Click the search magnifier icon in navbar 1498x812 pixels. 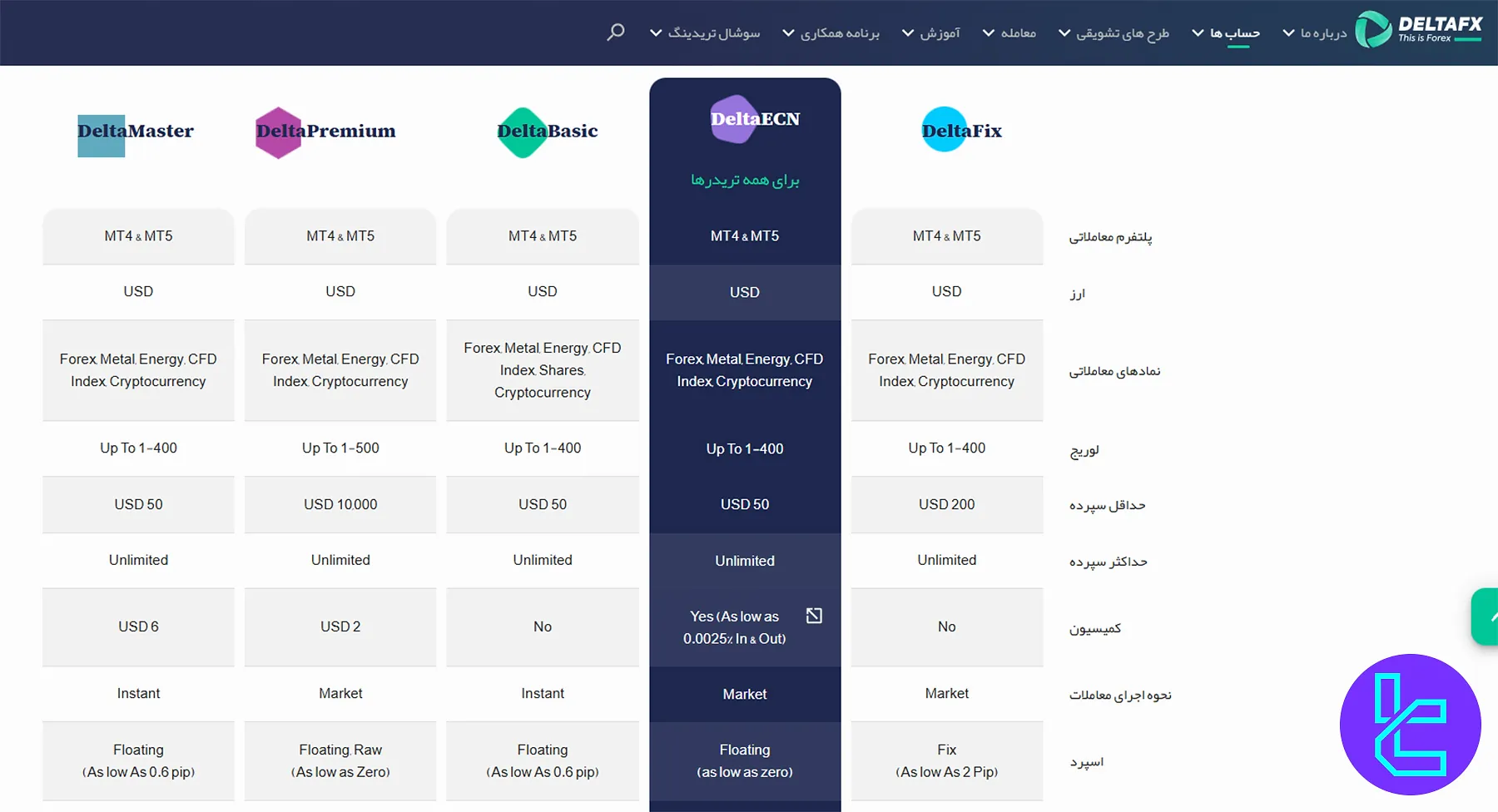[x=615, y=32]
